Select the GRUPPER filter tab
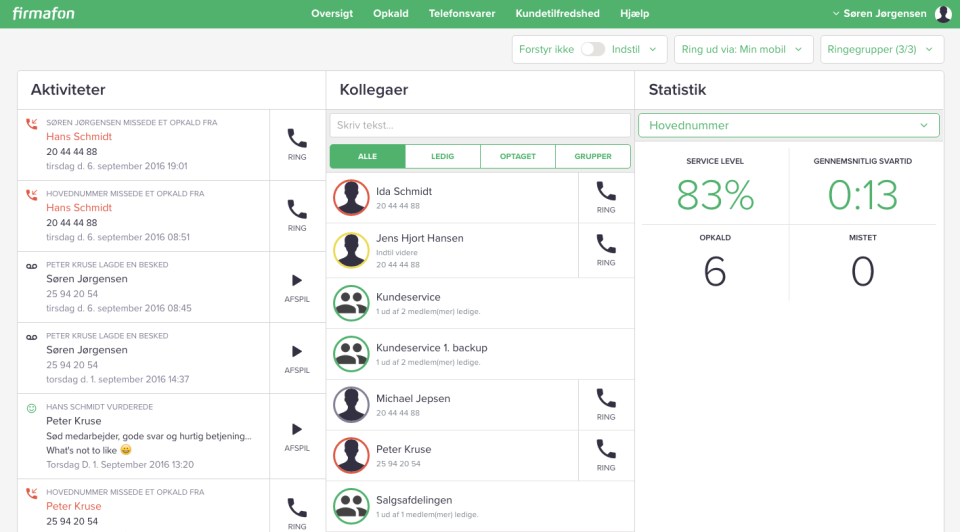 pyautogui.click(x=593, y=156)
